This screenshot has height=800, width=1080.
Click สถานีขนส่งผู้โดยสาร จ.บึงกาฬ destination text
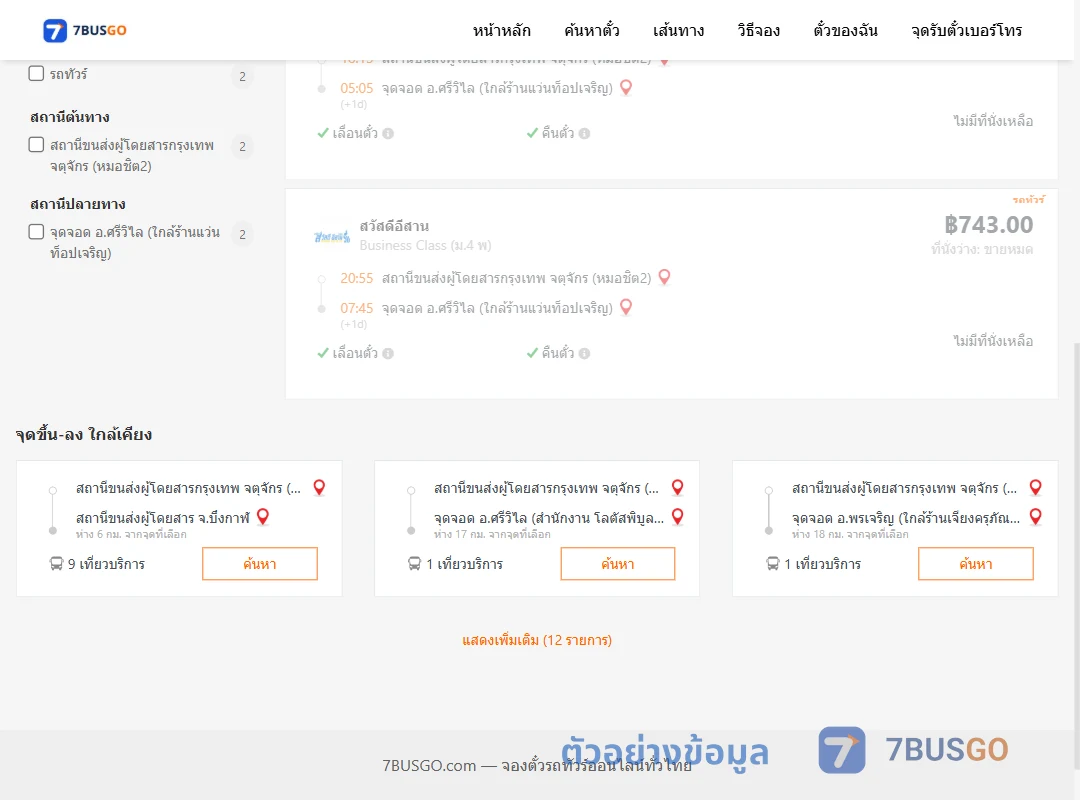click(163, 517)
